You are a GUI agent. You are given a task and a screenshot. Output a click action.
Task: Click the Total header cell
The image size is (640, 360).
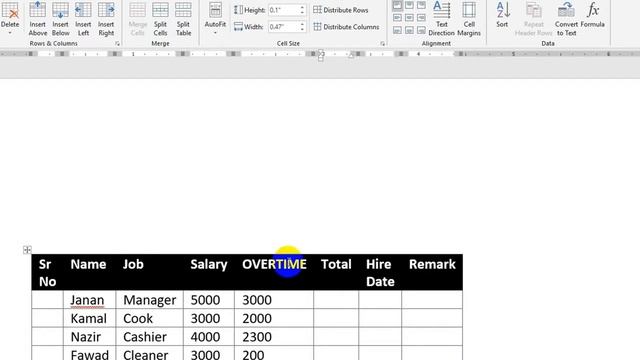(x=336, y=273)
